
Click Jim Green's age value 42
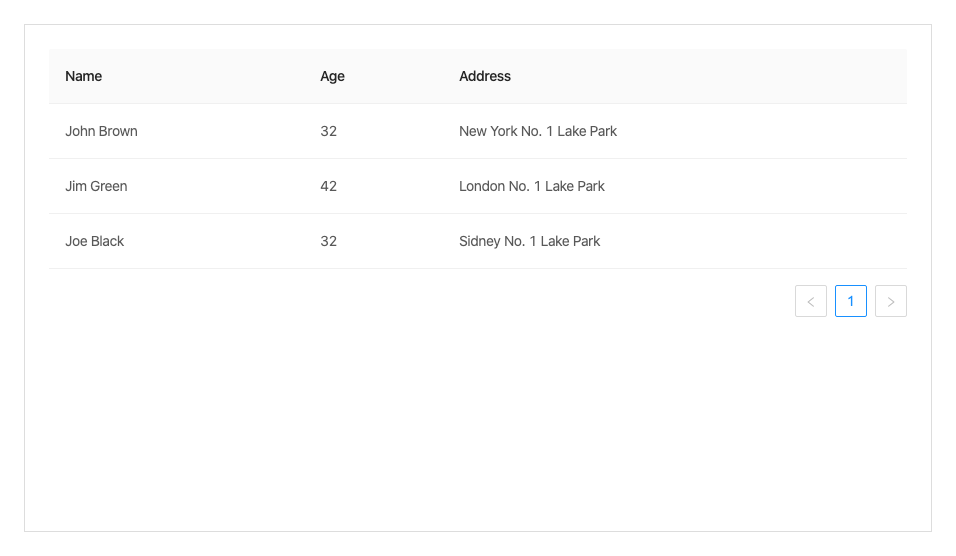point(329,186)
